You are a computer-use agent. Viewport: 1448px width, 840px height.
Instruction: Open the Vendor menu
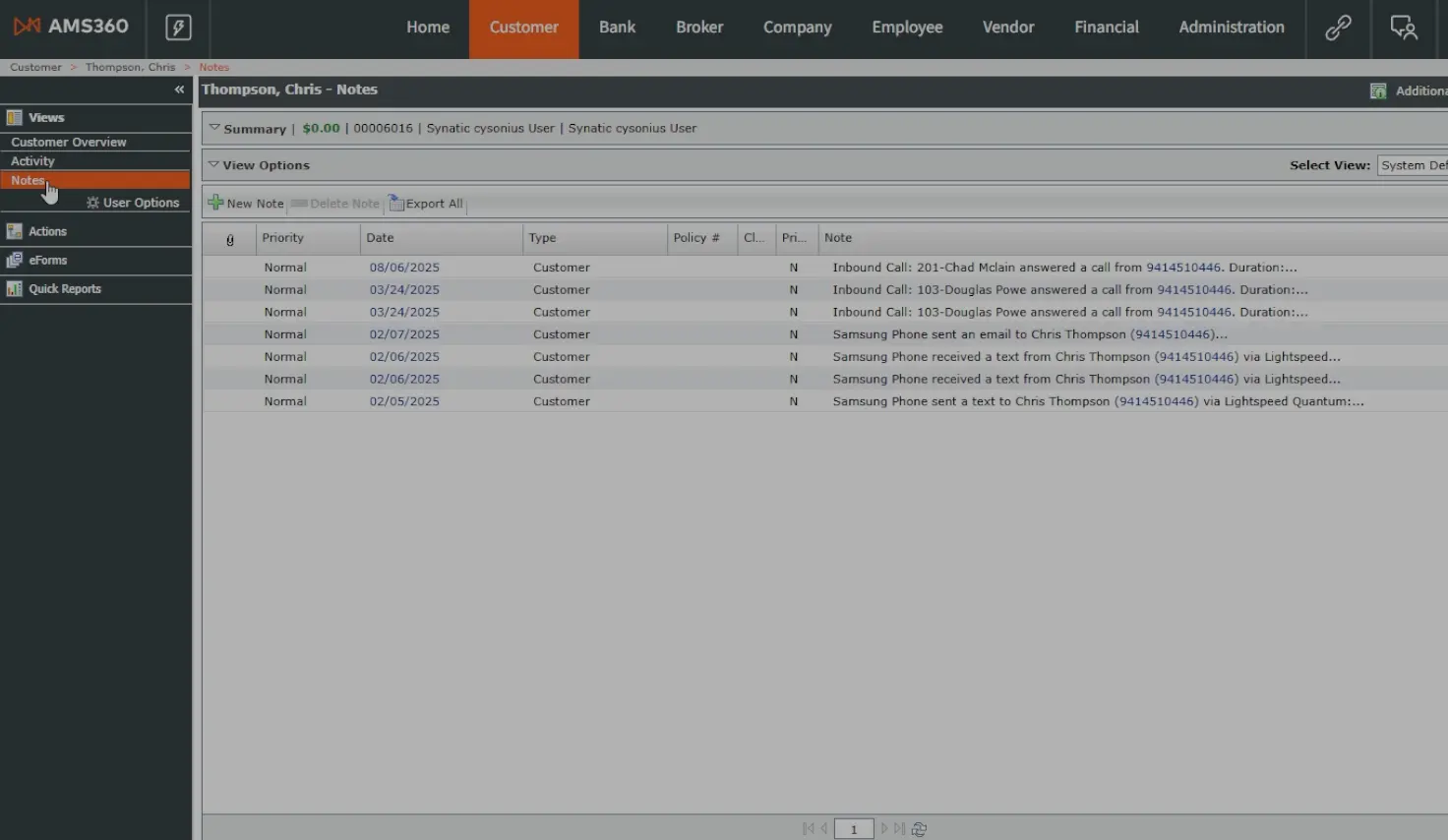coord(1008,28)
